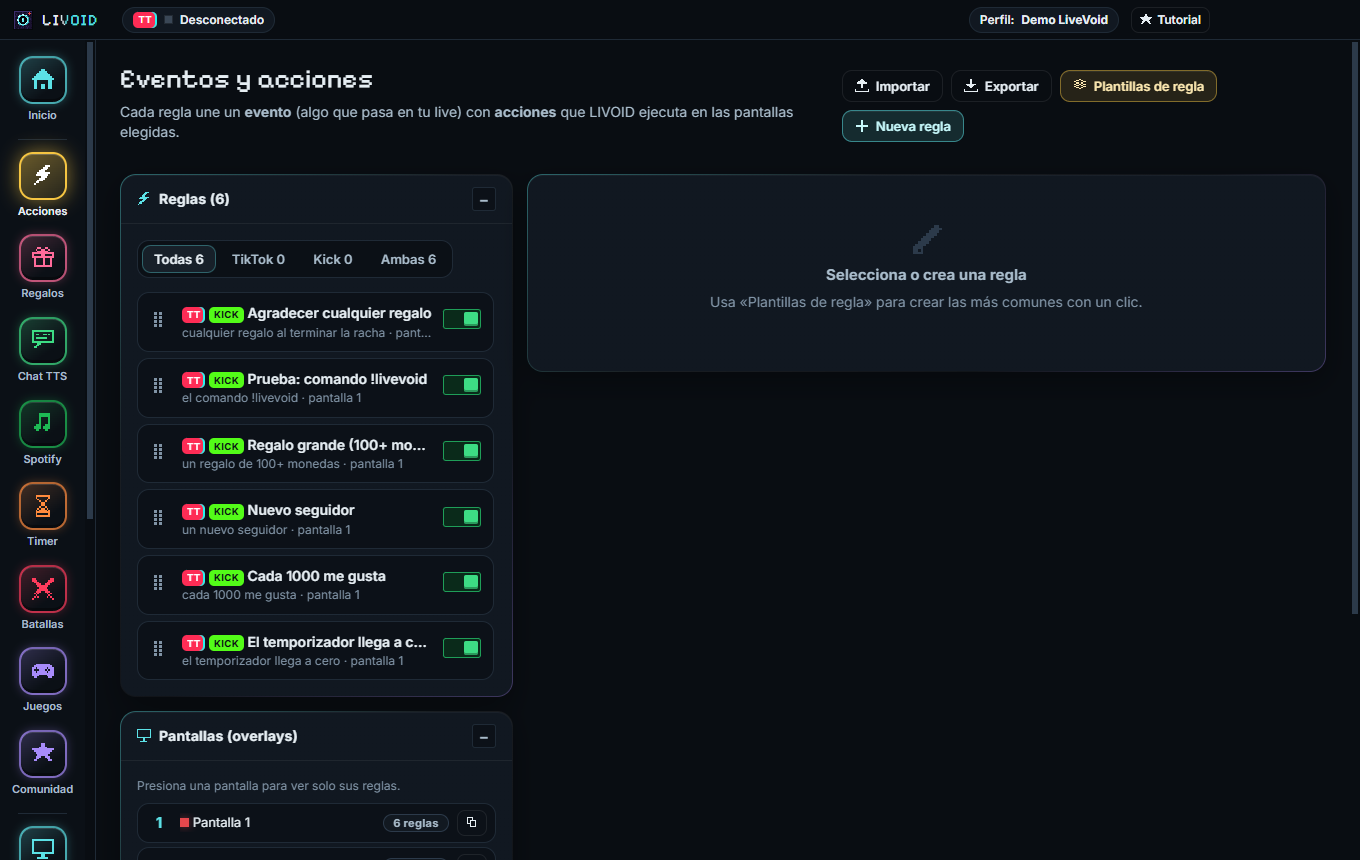
Task: Go to the Inicio home icon
Action: tap(43, 80)
